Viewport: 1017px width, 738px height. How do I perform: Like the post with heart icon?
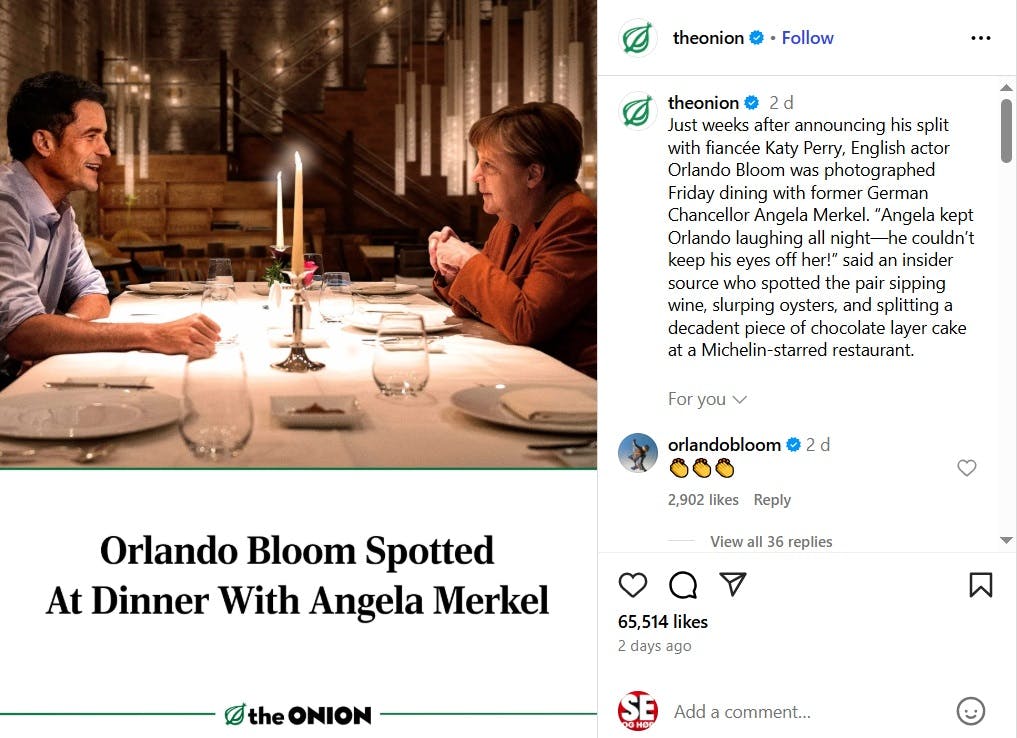632,584
